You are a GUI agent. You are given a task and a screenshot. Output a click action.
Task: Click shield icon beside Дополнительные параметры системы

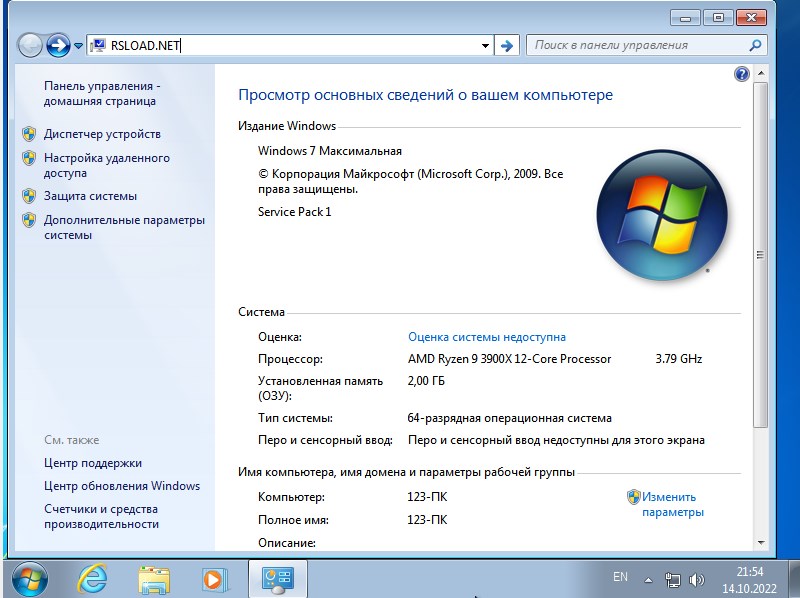coord(29,220)
